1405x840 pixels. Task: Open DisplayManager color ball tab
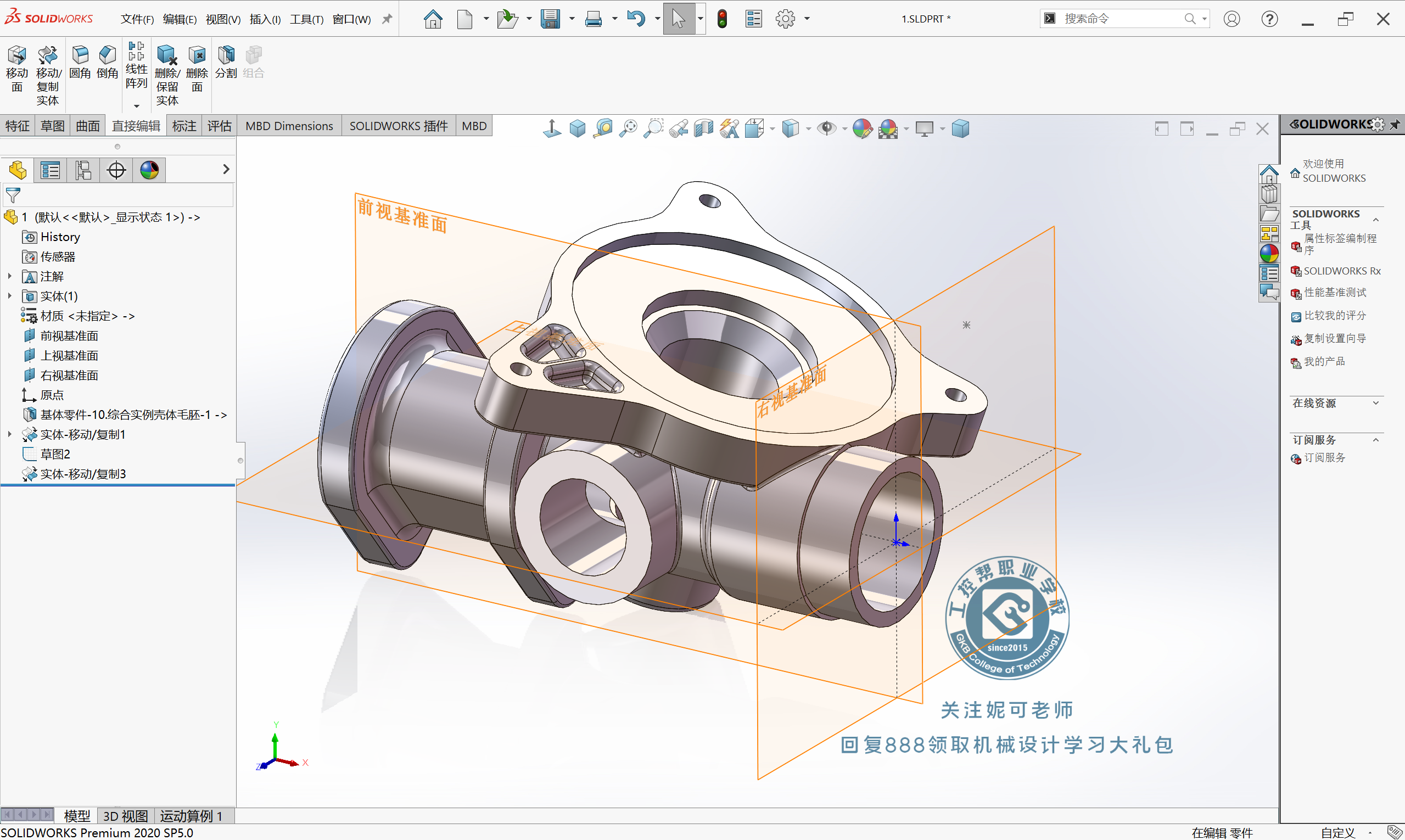point(149,170)
